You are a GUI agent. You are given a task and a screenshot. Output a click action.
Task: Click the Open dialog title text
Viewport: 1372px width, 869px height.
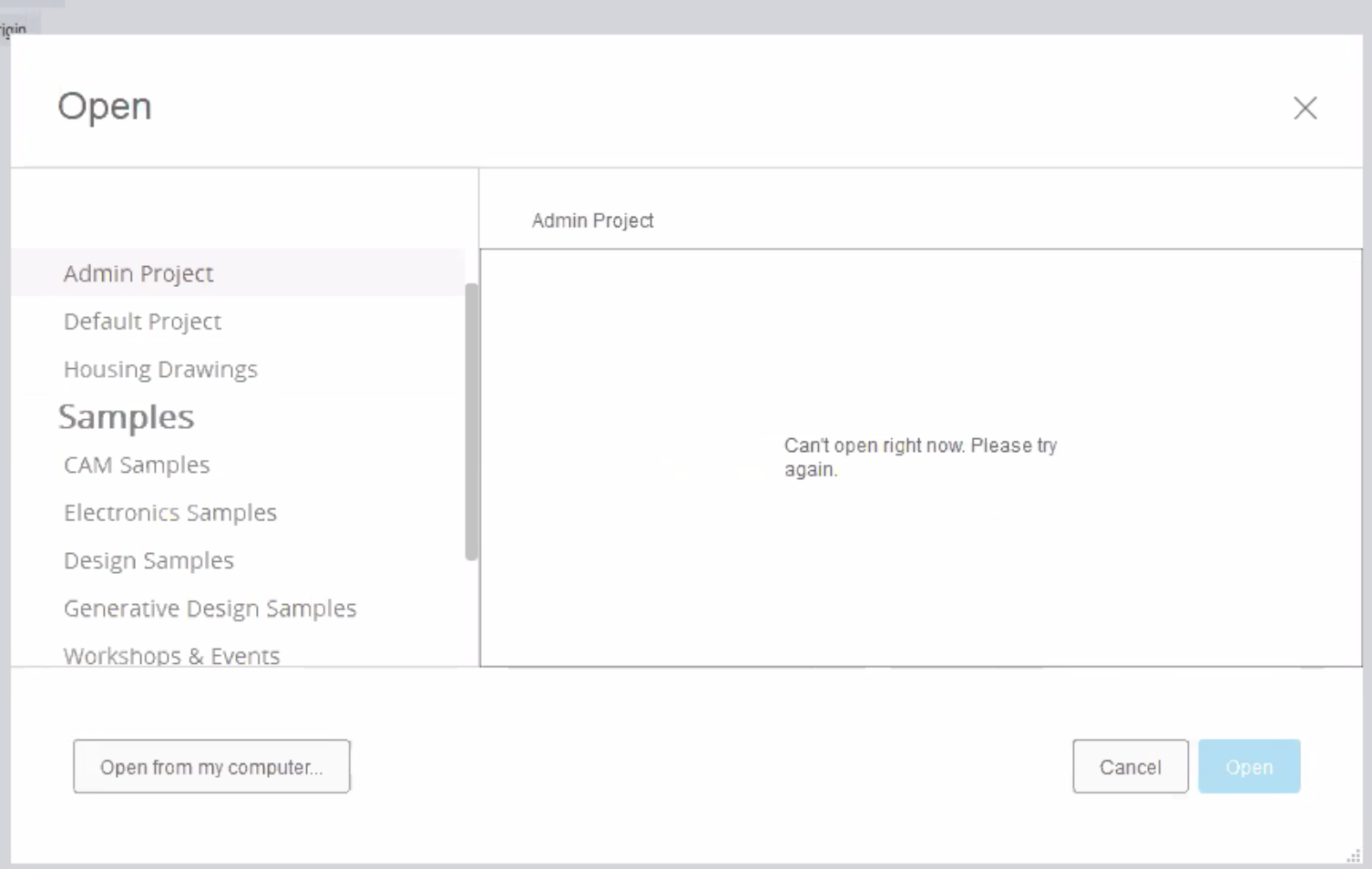105,107
